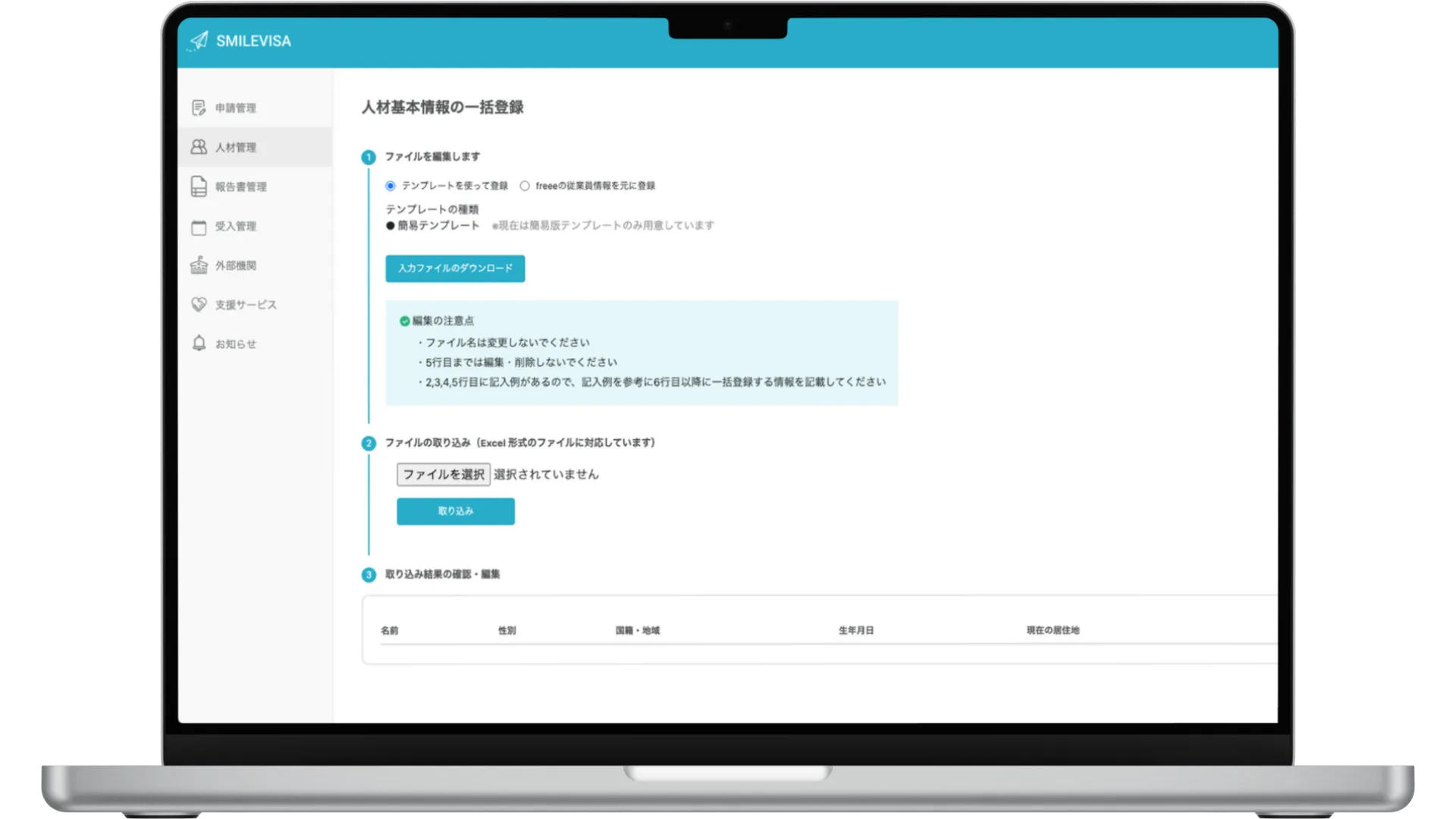Click the 国籍・地域 column header
The width and height of the screenshot is (1456, 819).
click(x=637, y=630)
